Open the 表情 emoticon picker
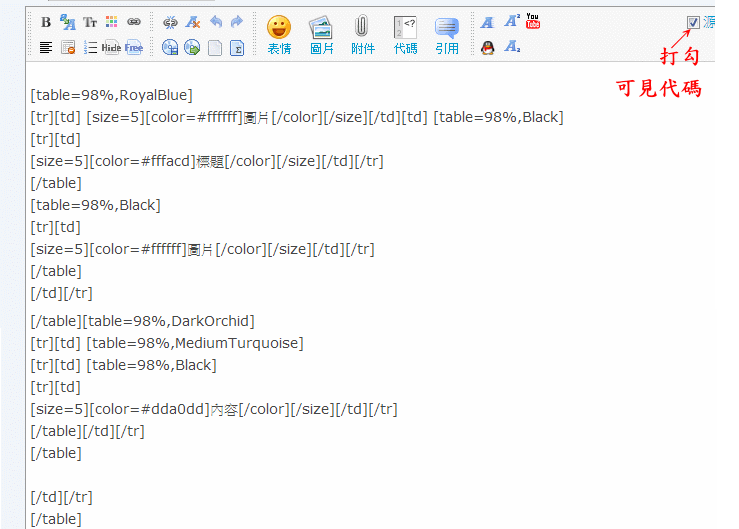Viewport: 739px width, 529px height. 279,34
